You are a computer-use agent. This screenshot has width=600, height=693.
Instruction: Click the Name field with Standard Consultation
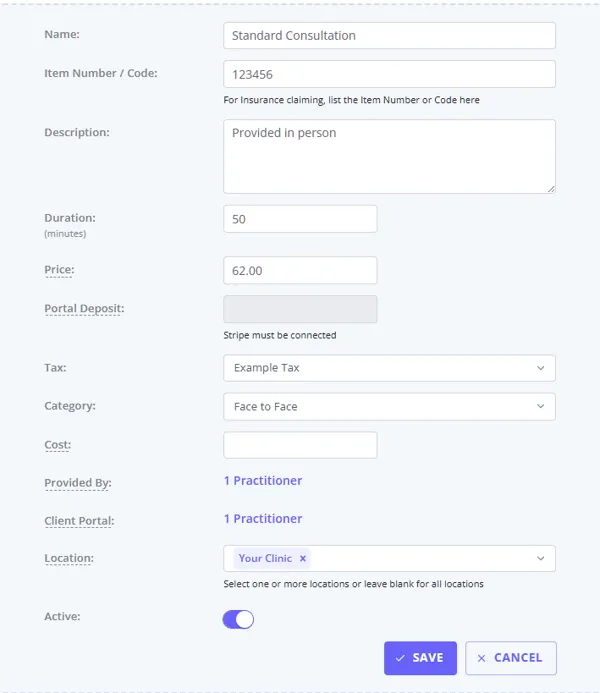389,35
